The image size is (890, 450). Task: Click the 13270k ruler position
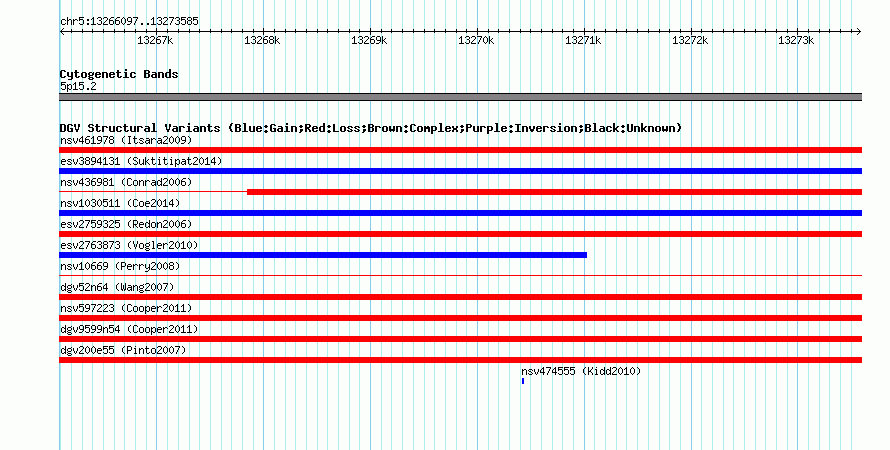(x=476, y=40)
